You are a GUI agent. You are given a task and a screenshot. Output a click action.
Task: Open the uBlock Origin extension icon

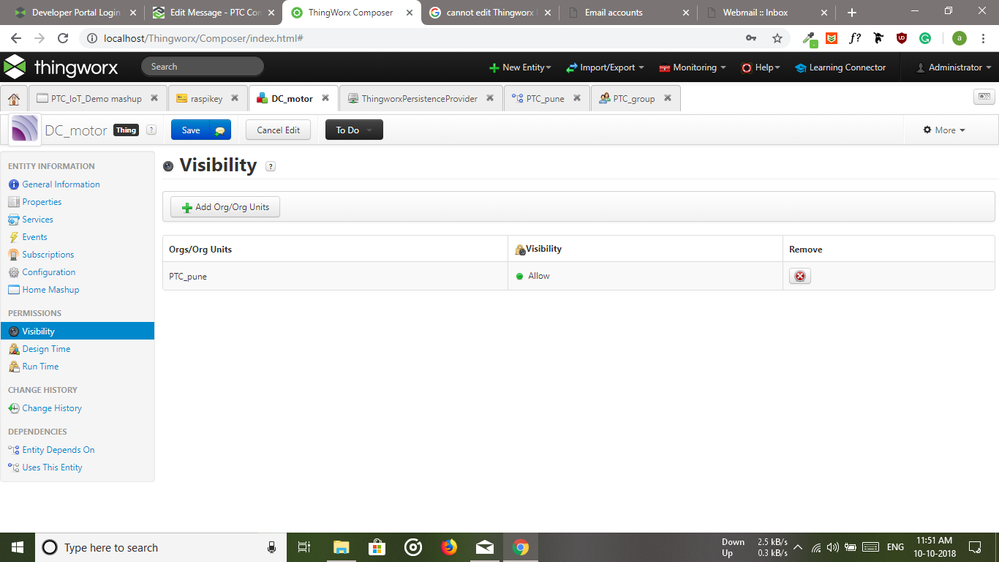pos(902,38)
